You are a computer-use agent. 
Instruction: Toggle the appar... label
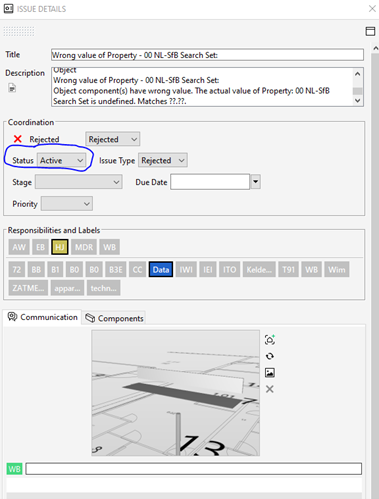67,288
